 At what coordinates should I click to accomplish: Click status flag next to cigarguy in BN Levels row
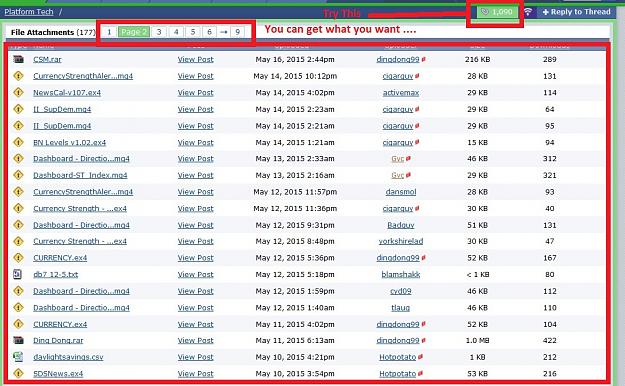(x=417, y=142)
